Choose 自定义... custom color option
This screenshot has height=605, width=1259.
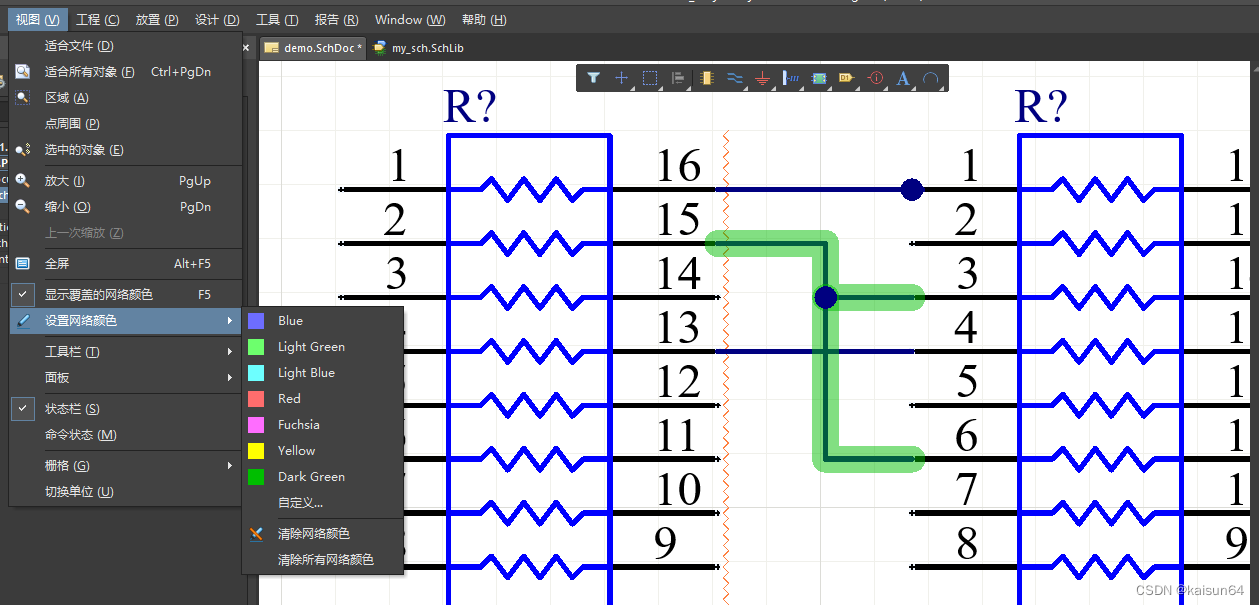point(300,503)
